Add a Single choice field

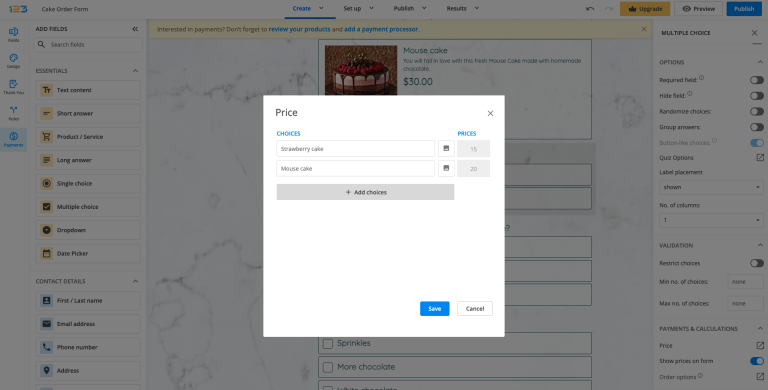click(x=88, y=183)
